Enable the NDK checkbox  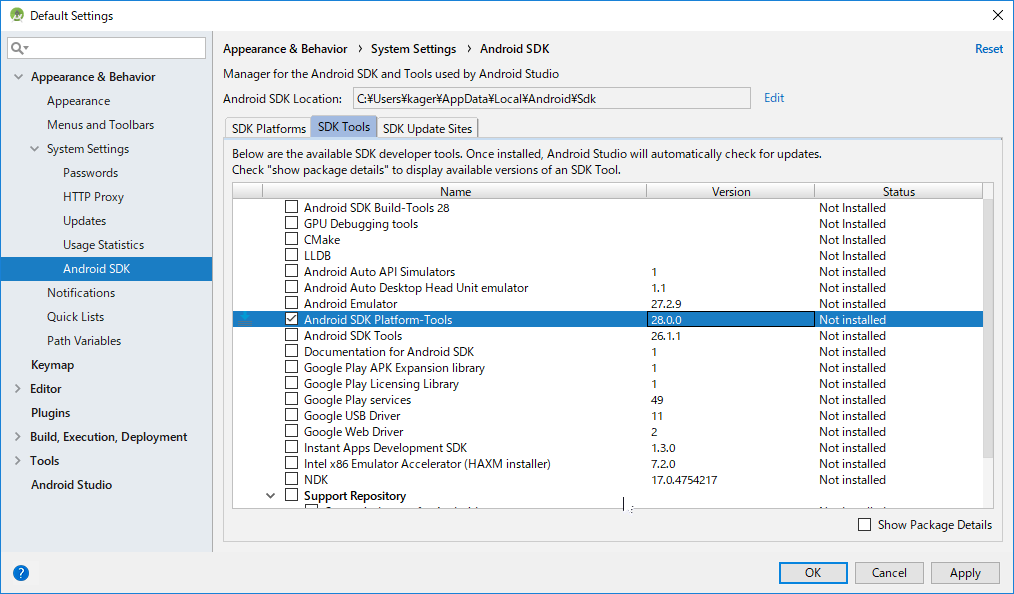click(292, 479)
